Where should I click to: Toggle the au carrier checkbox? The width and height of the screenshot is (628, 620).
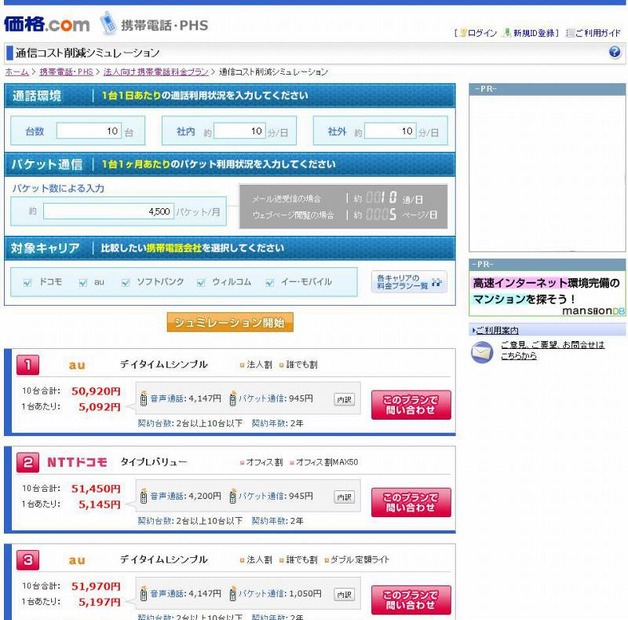[x=83, y=283]
